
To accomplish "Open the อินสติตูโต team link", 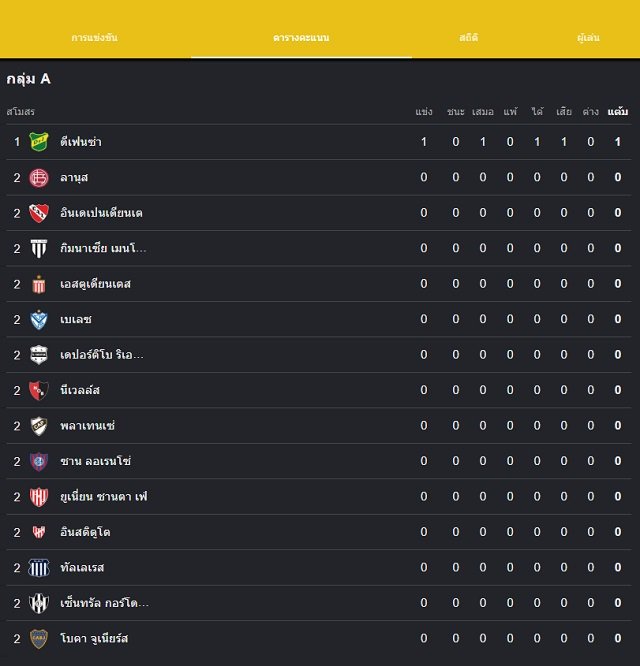I will click(85, 532).
